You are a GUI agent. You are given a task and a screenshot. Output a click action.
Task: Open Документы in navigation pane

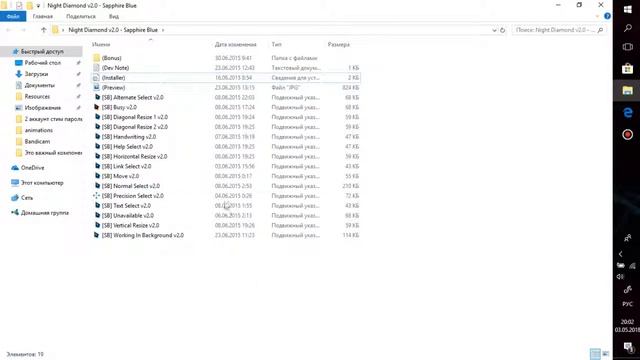click(40, 85)
